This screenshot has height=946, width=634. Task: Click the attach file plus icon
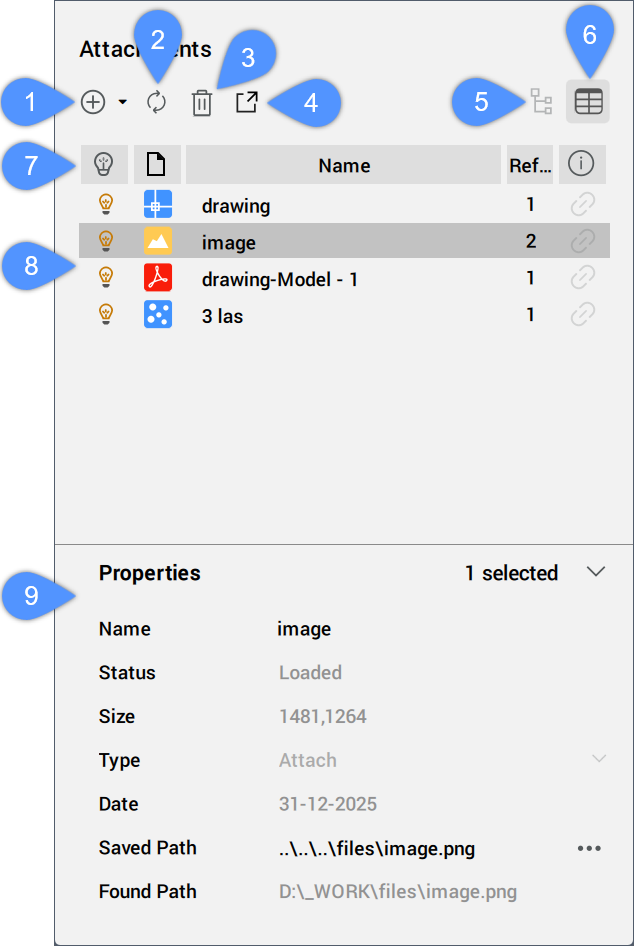click(x=93, y=102)
